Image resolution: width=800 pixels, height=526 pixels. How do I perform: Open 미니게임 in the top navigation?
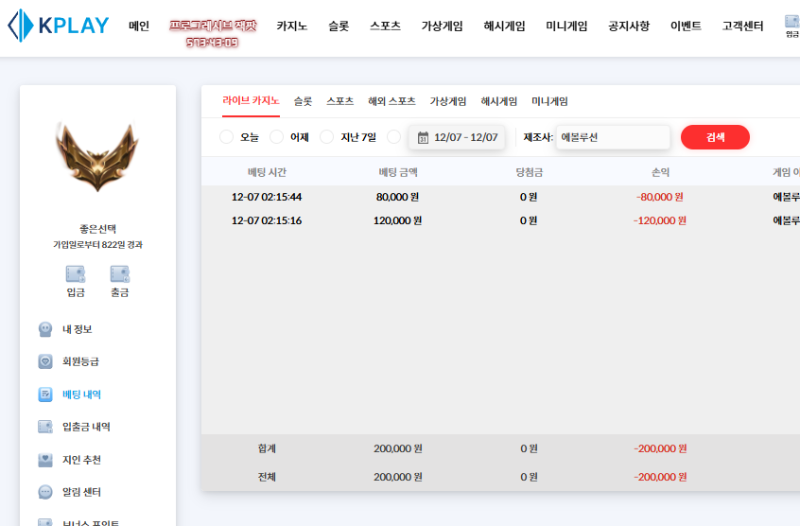tap(567, 26)
